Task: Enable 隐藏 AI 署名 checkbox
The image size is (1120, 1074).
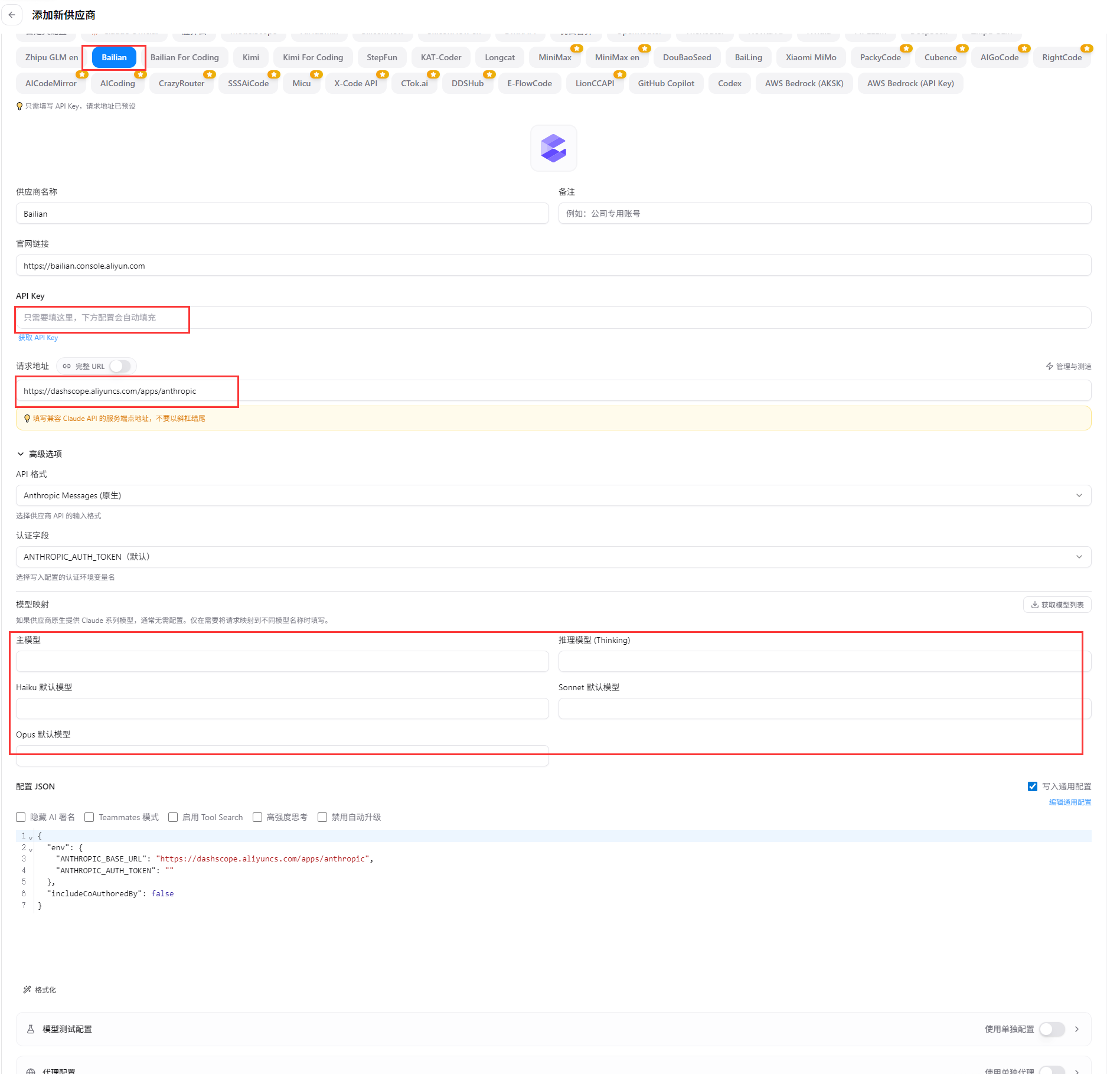Action: [21, 817]
